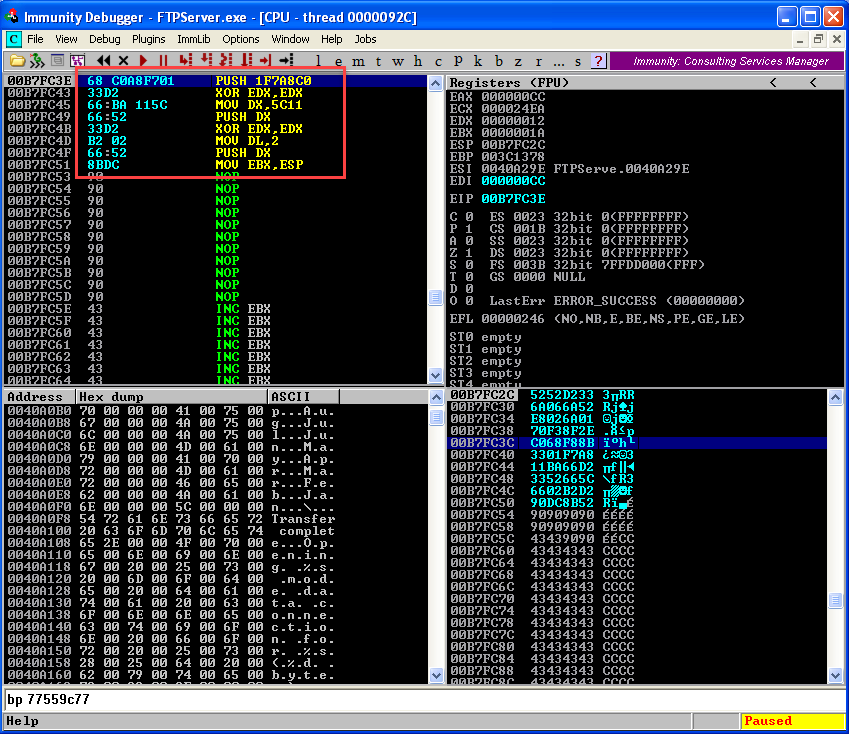Click the Step over toolbar icon

[x=206, y=61]
